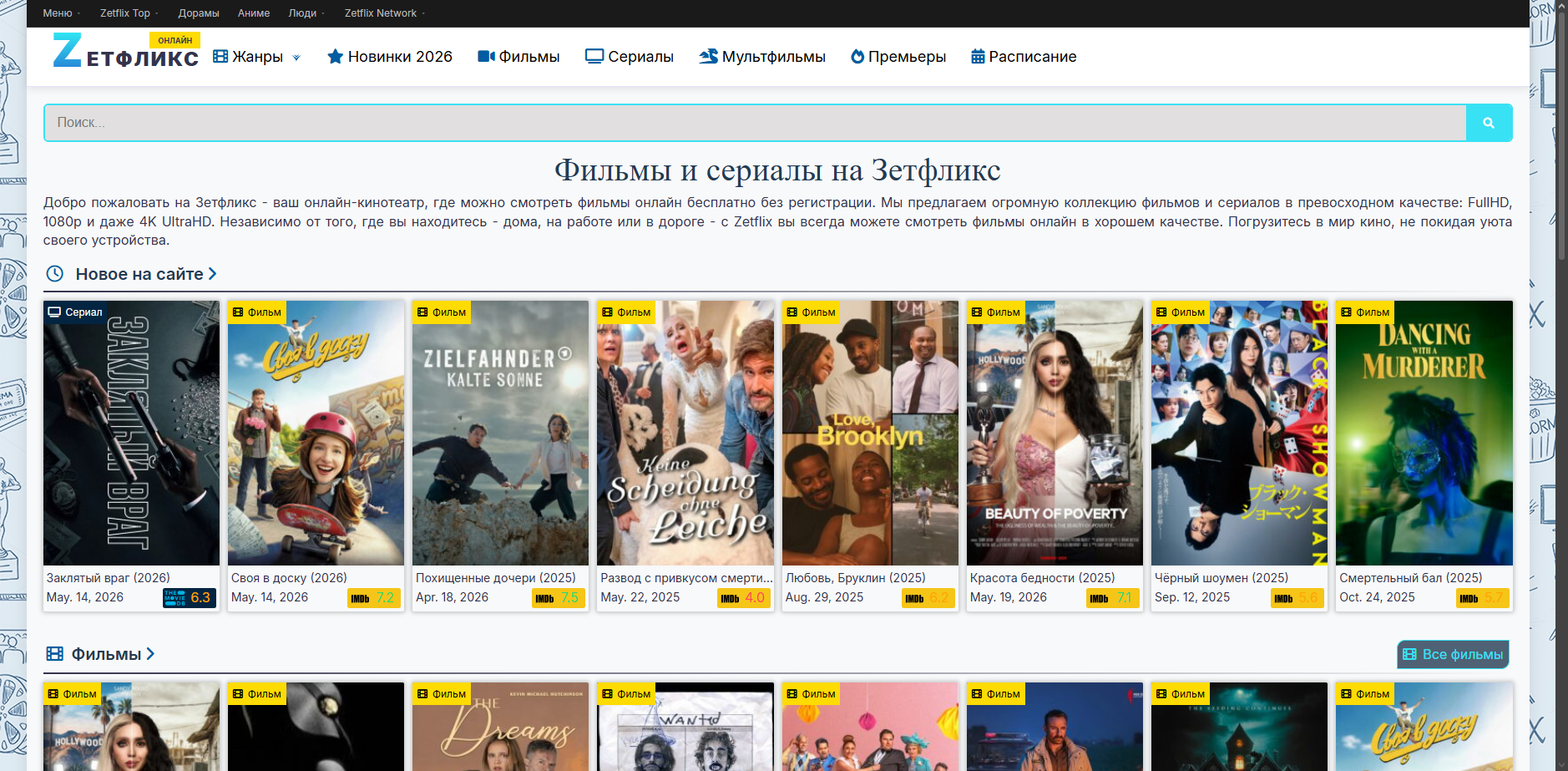Click the Фильм badge on Love, Brooklyn poster
Viewport: 1568px width, 771px height.
pyautogui.click(x=812, y=312)
